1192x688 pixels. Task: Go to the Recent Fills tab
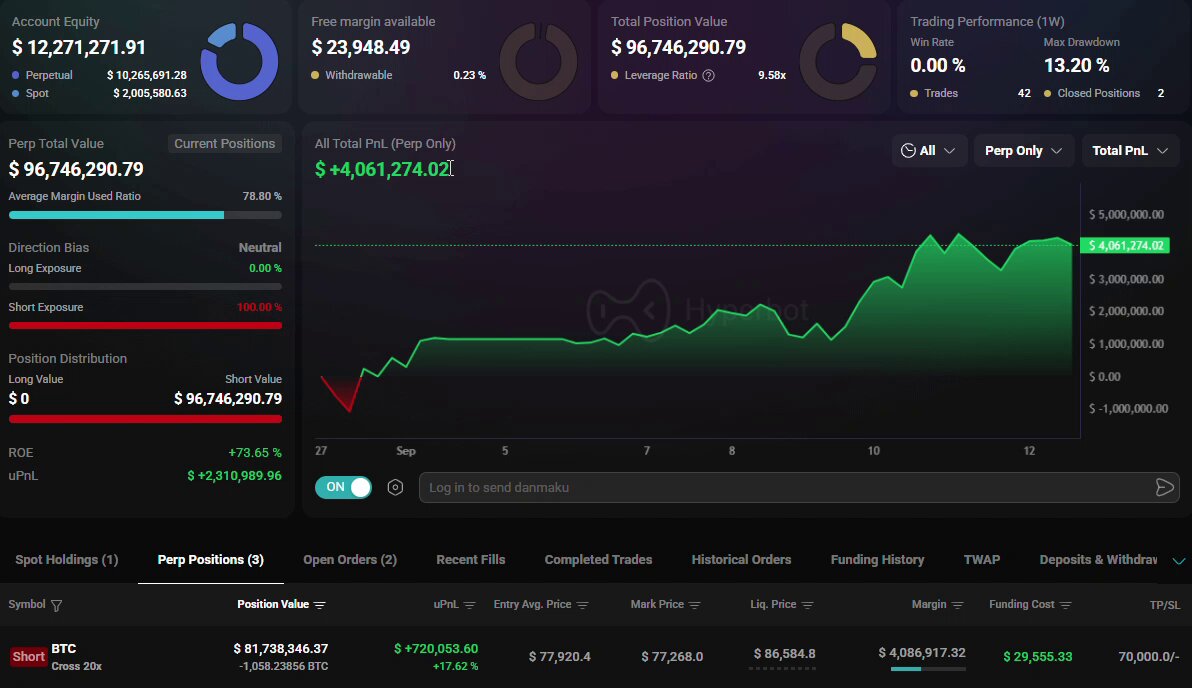[471, 560]
